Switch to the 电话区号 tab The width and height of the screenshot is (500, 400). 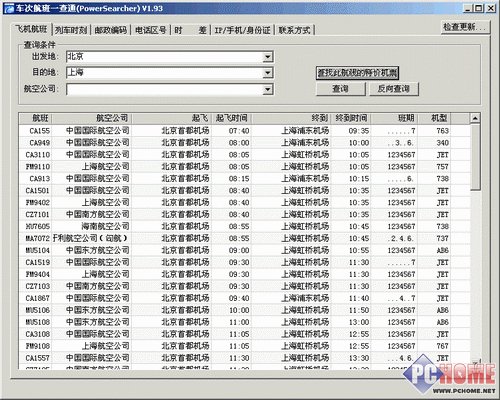click(x=150, y=30)
